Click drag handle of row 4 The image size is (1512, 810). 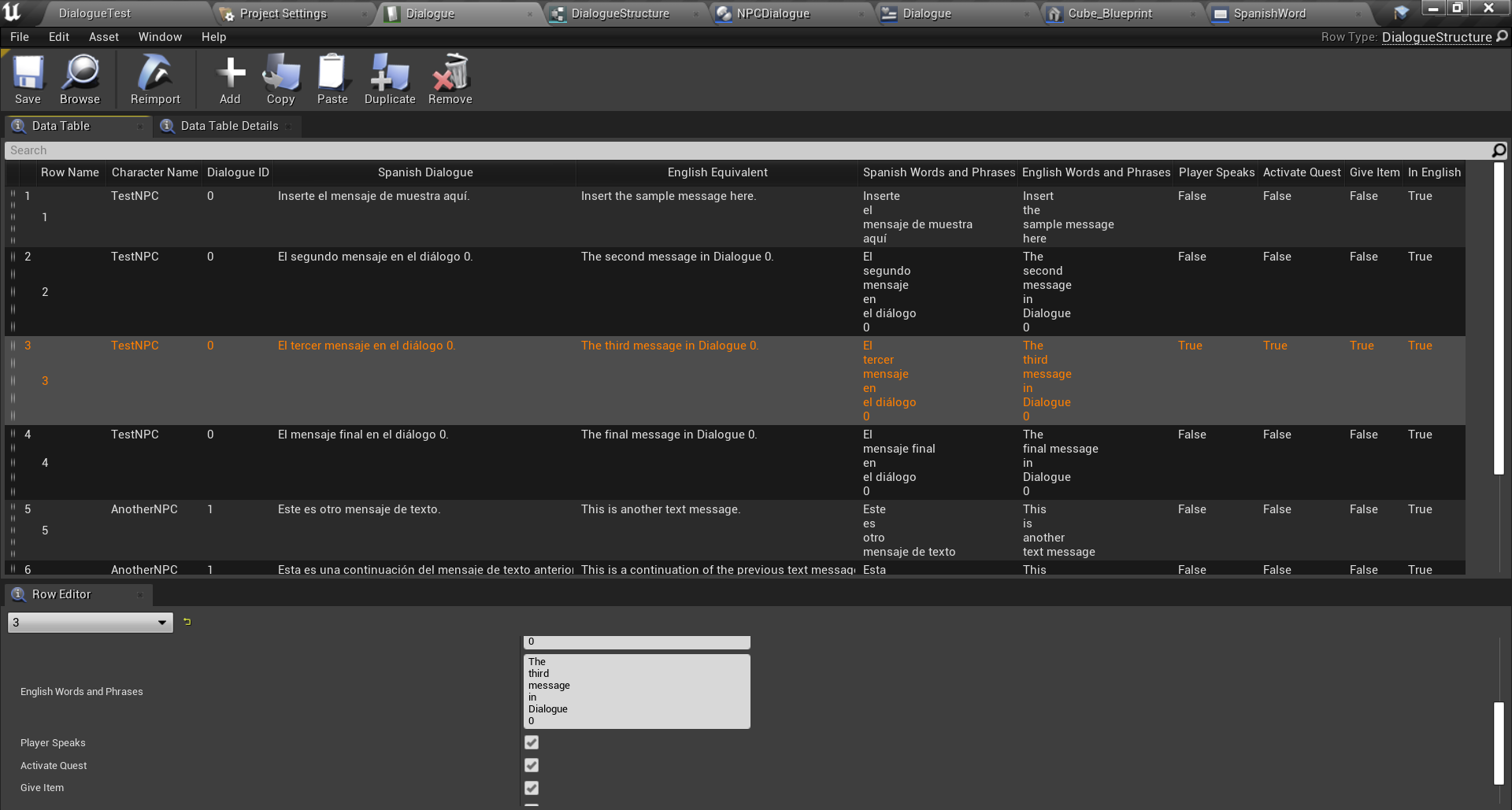pyautogui.click(x=13, y=462)
